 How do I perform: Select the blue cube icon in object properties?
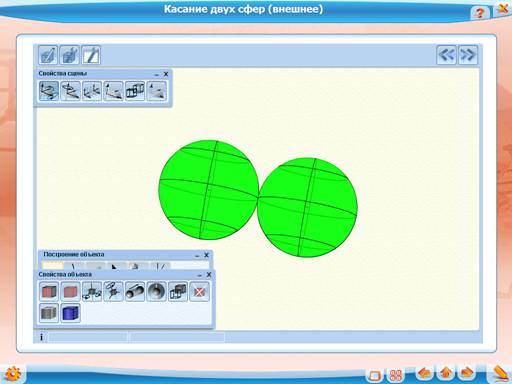70,313
